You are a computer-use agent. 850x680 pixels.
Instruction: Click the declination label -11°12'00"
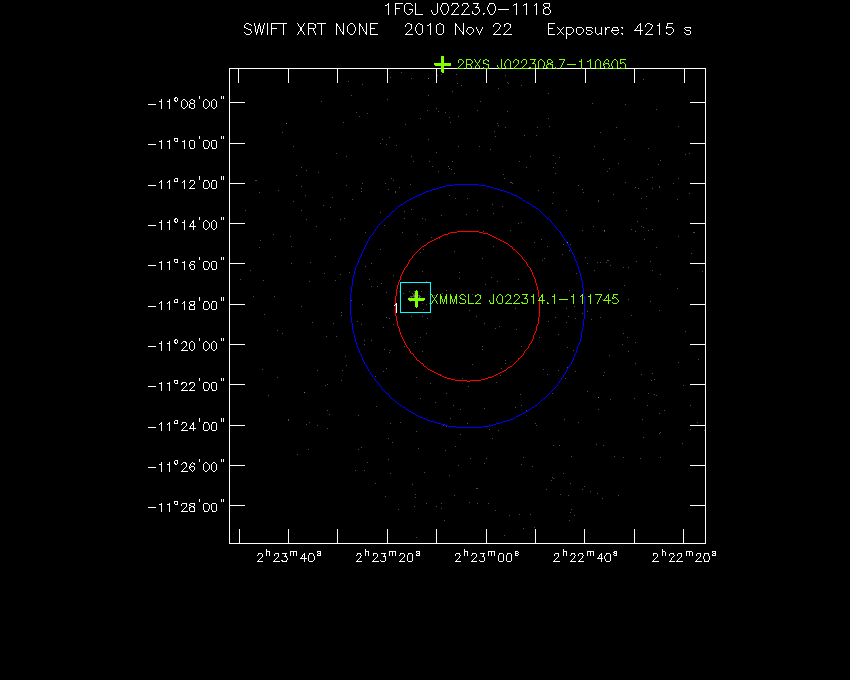(186, 184)
